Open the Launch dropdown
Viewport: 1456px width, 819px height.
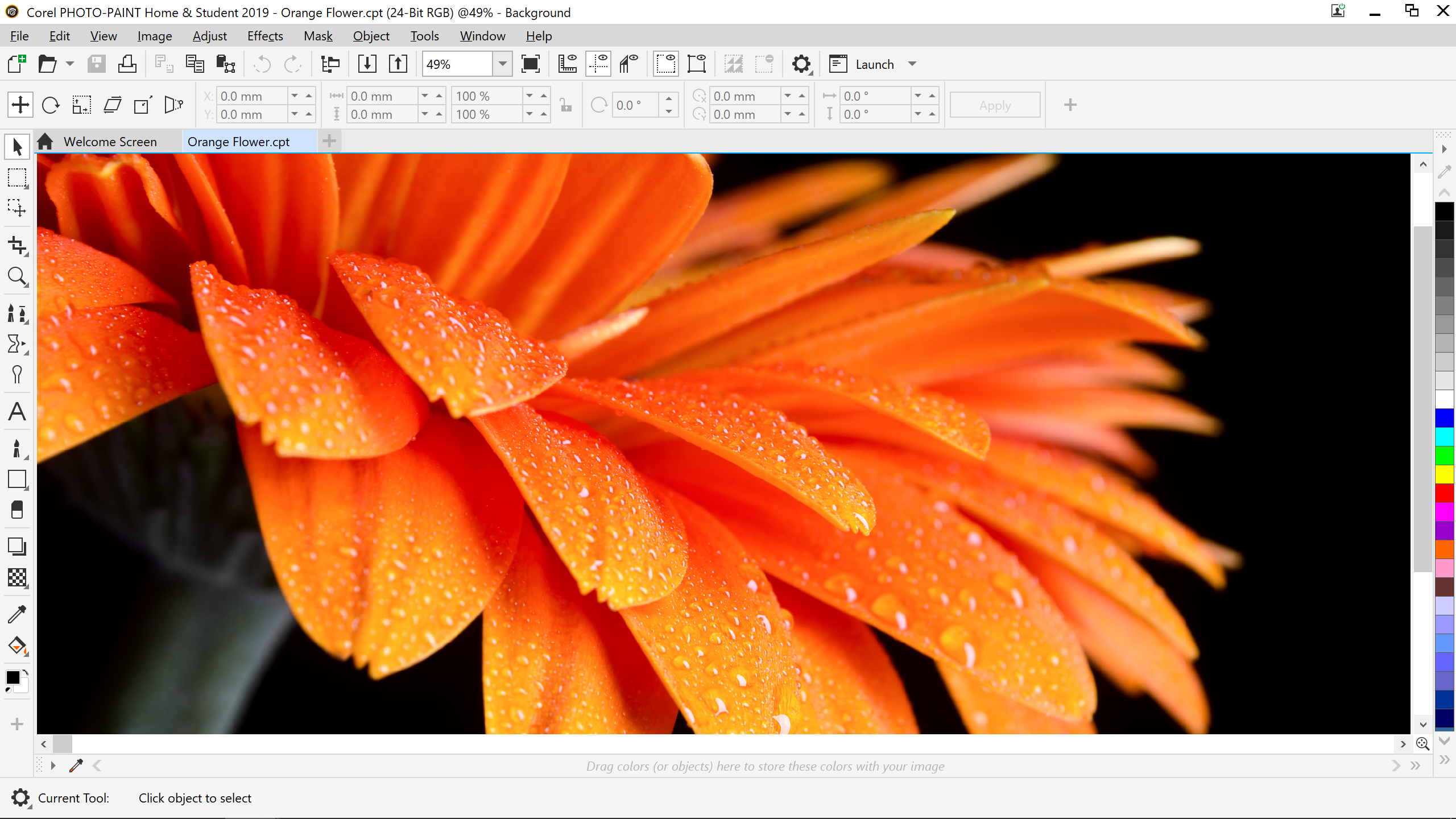pyautogui.click(x=913, y=64)
